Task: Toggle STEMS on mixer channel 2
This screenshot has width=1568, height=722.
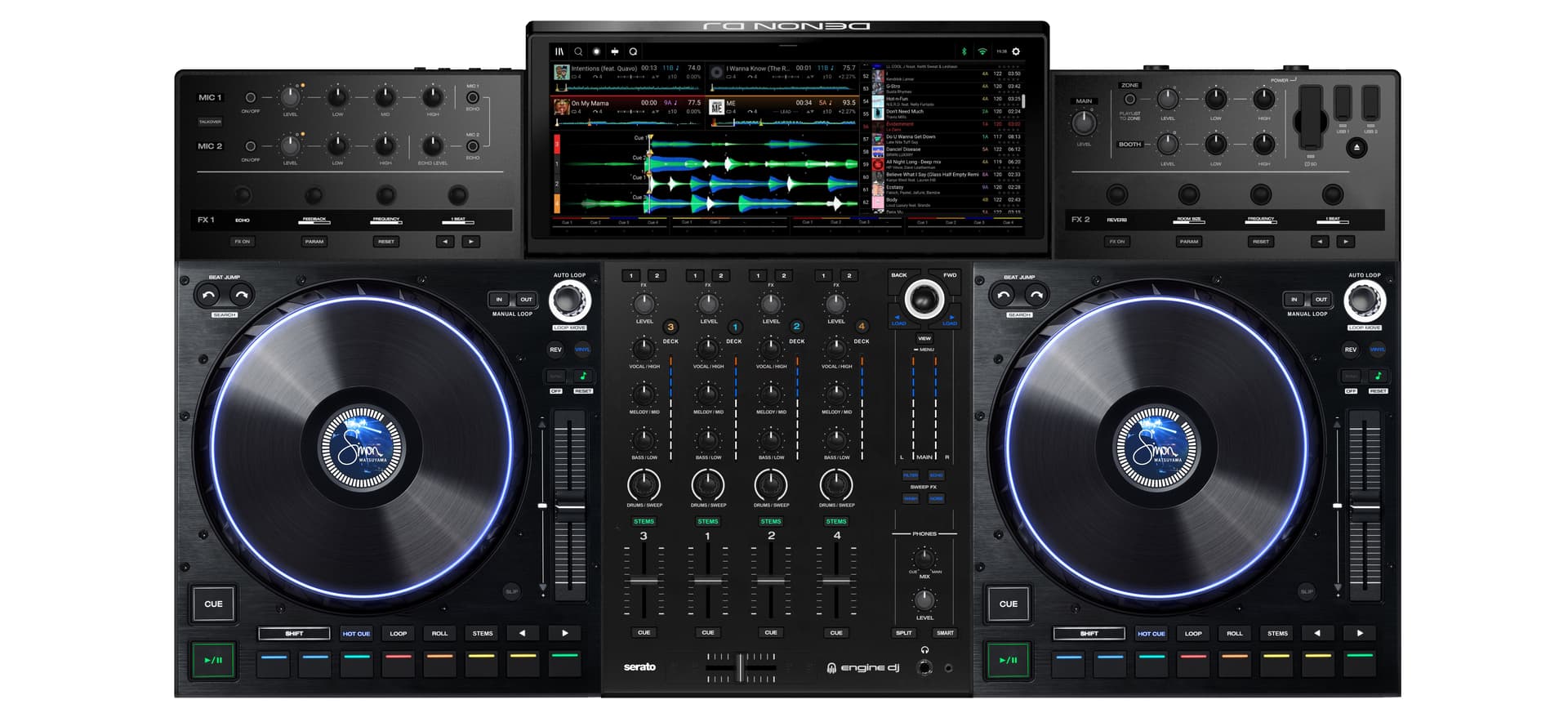Action: [x=771, y=521]
